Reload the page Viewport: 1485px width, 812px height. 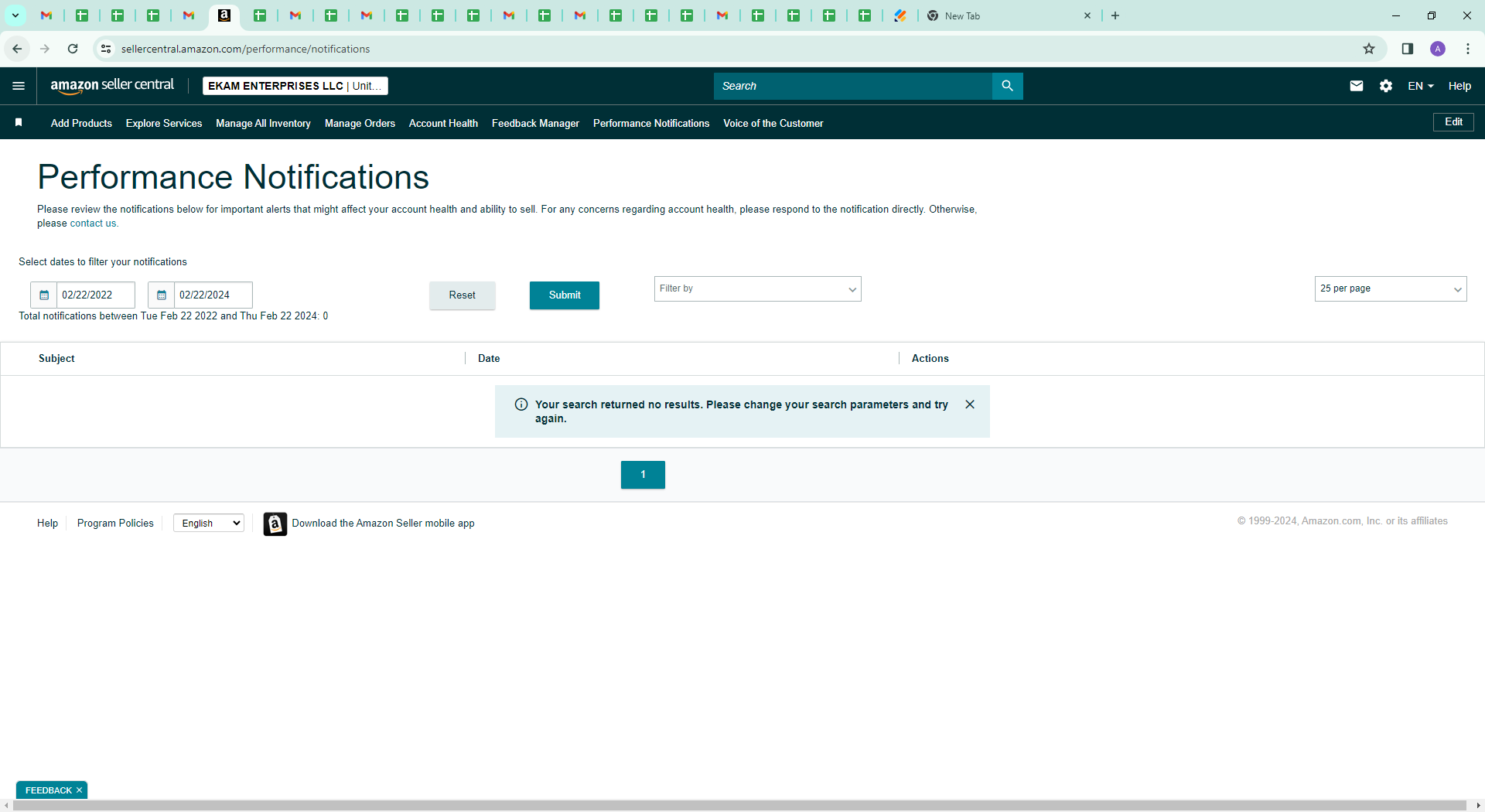point(73,49)
